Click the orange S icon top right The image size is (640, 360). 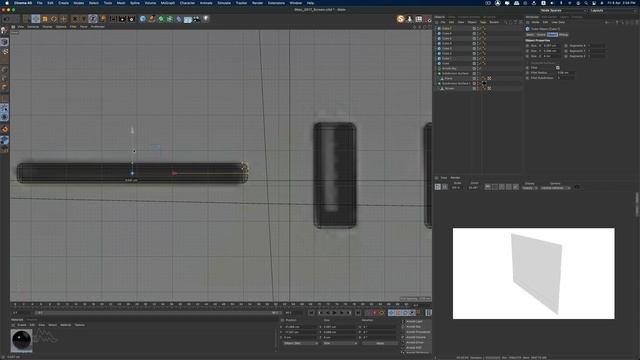coord(400,19)
